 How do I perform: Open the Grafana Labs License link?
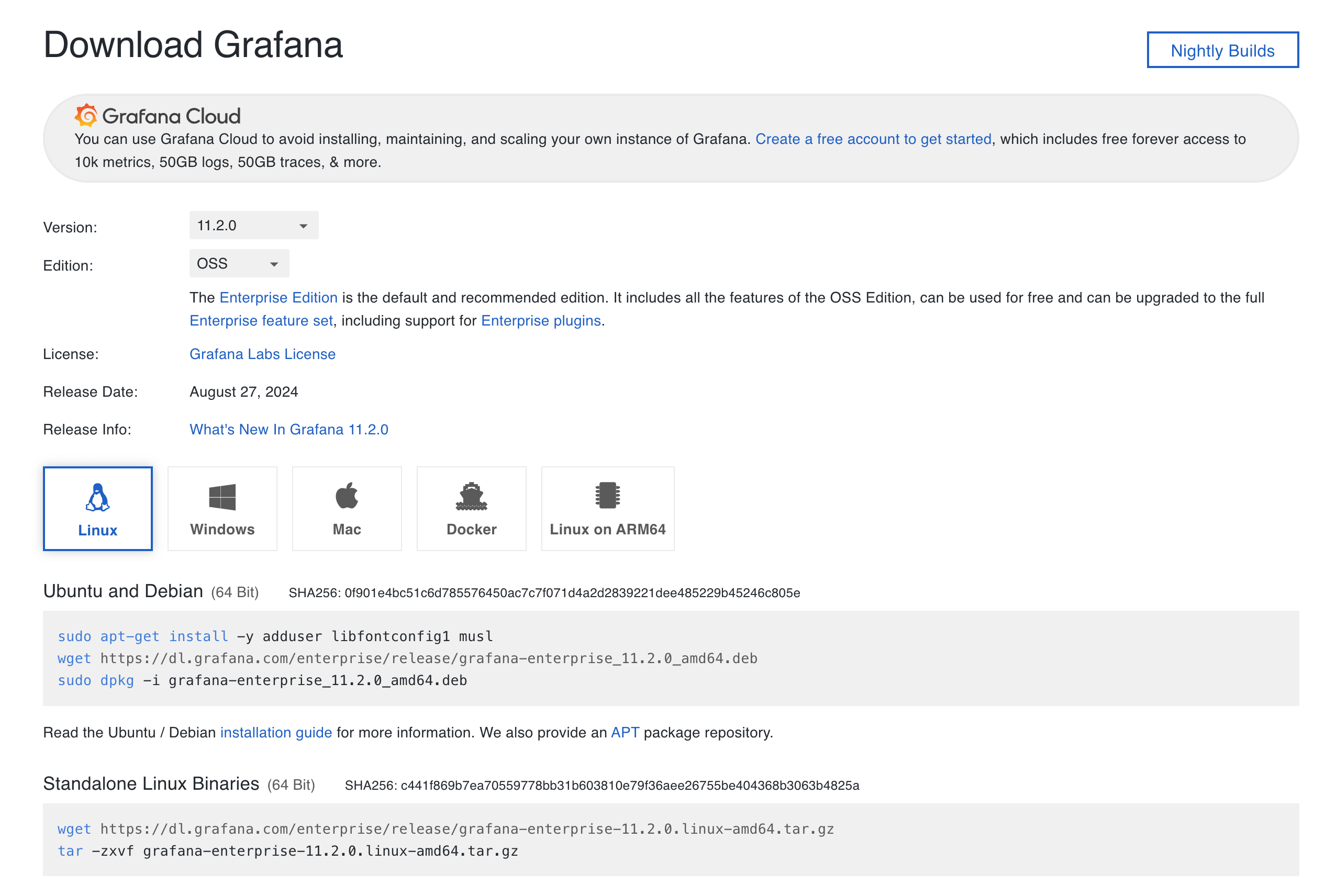point(262,354)
